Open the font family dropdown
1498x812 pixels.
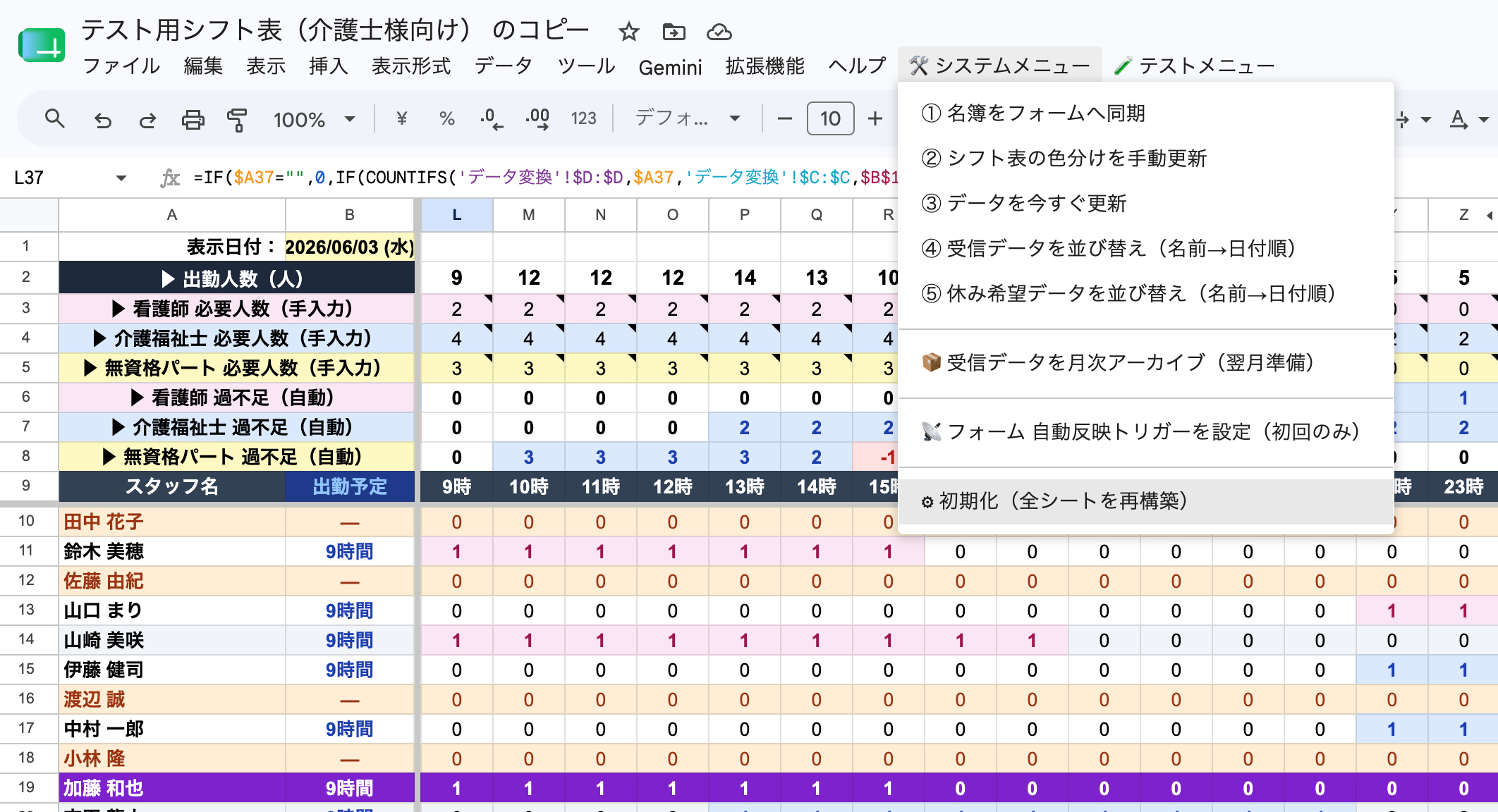688,118
